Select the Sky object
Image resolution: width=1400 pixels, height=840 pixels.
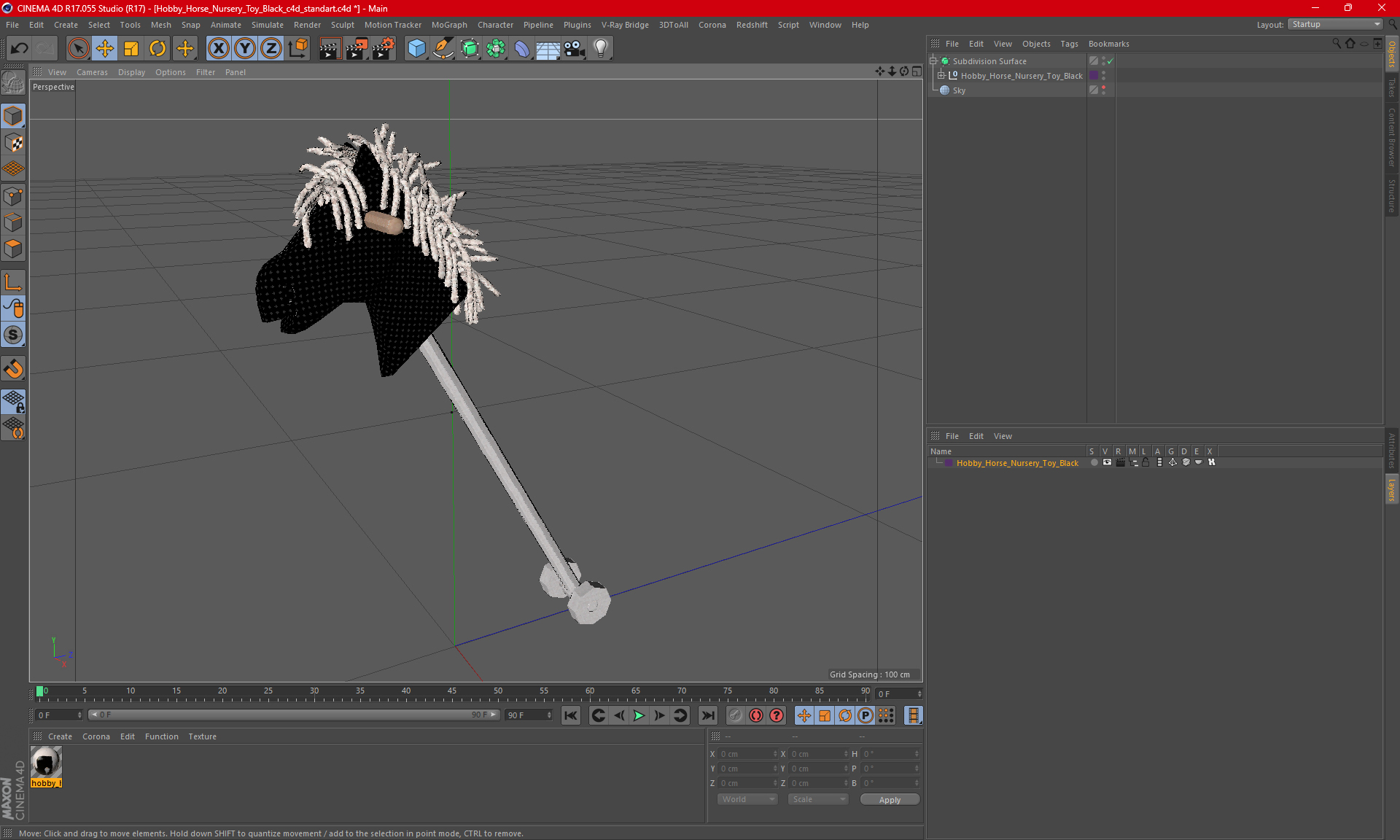959,90
